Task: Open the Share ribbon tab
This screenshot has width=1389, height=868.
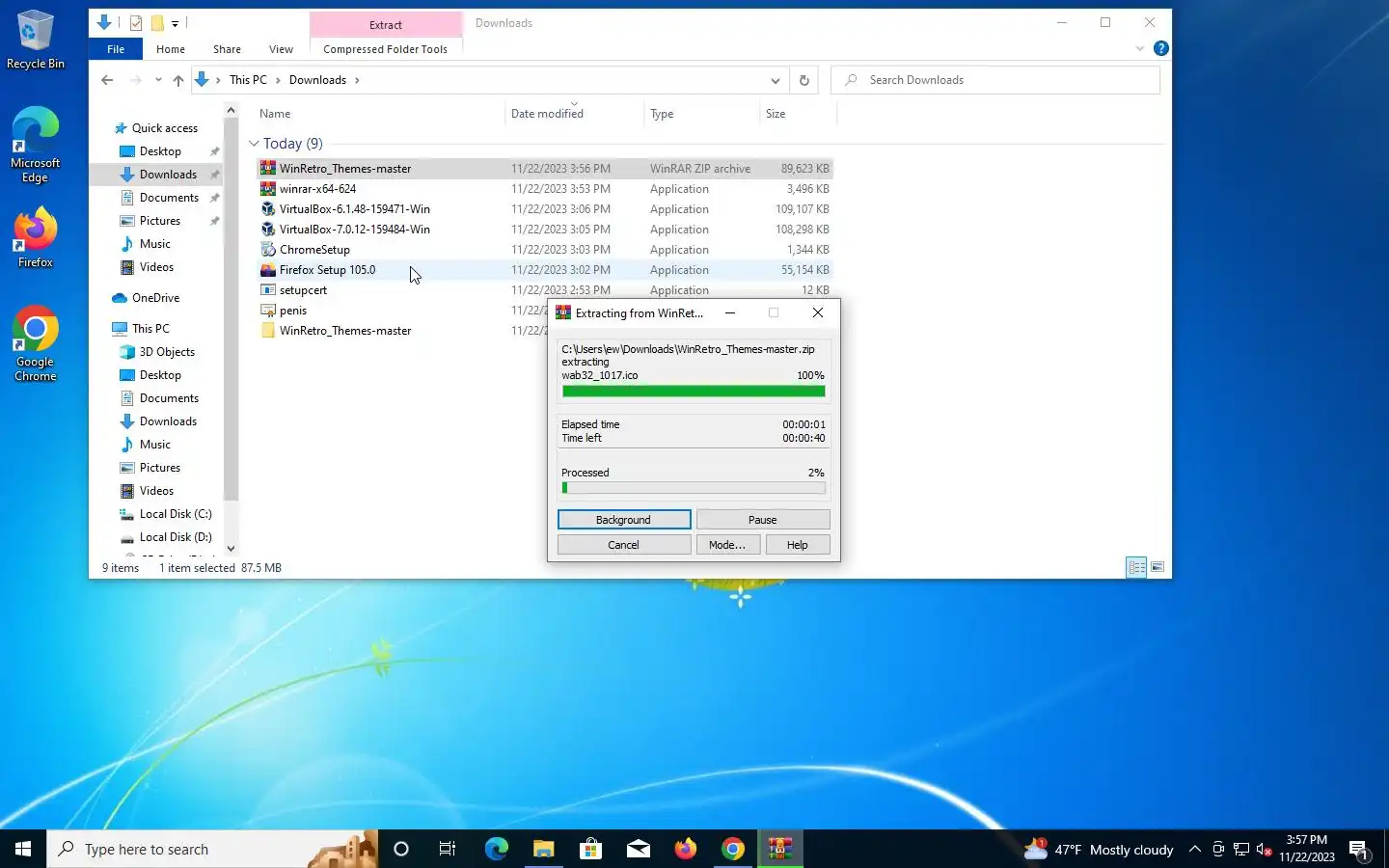Action: 228,49
